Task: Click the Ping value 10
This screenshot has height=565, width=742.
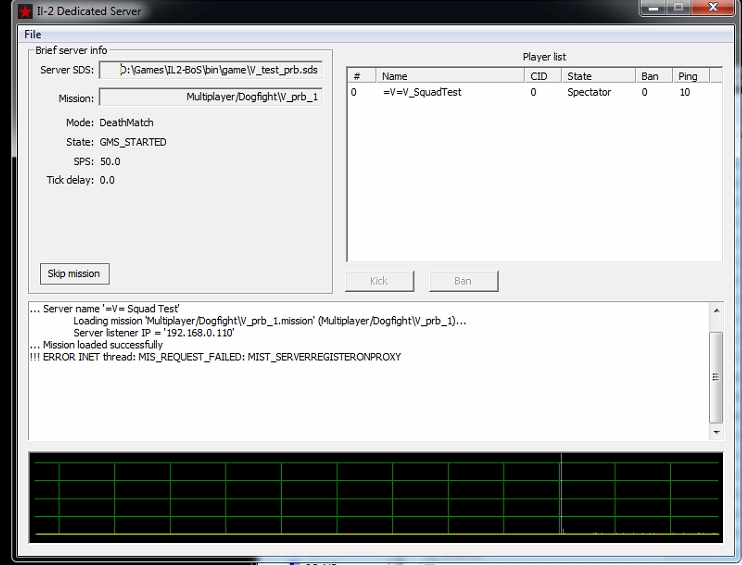Action: pos(685,92)
